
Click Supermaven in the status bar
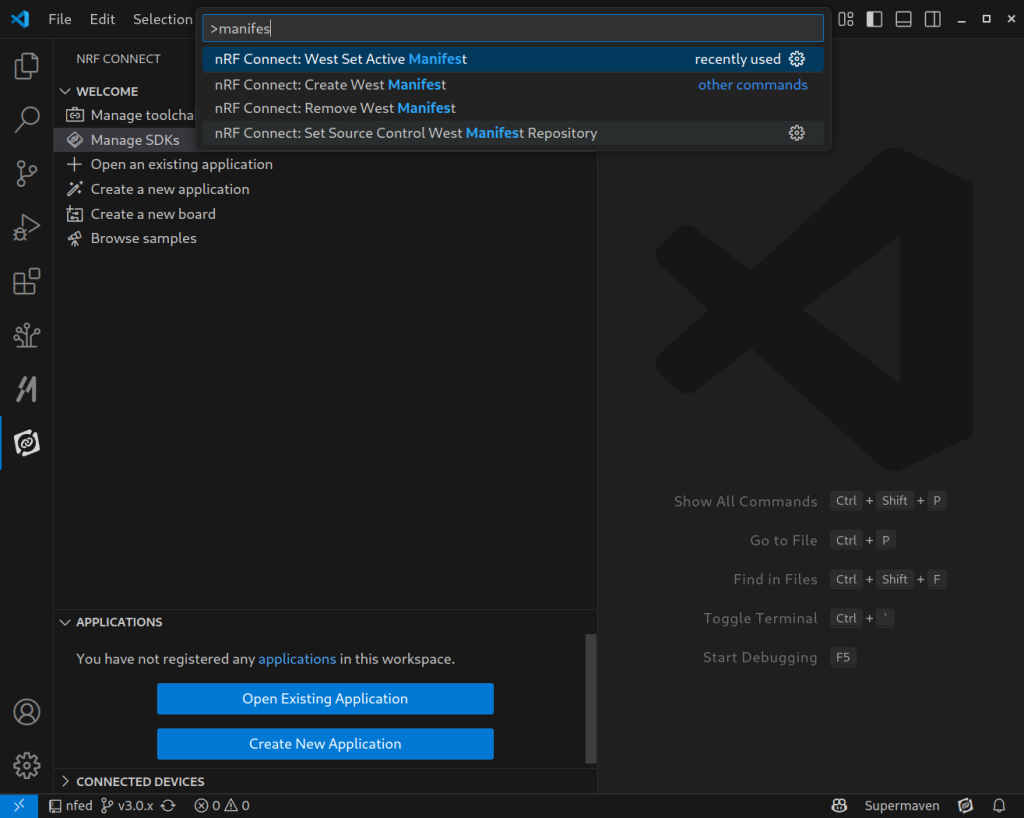pos(902,806)
